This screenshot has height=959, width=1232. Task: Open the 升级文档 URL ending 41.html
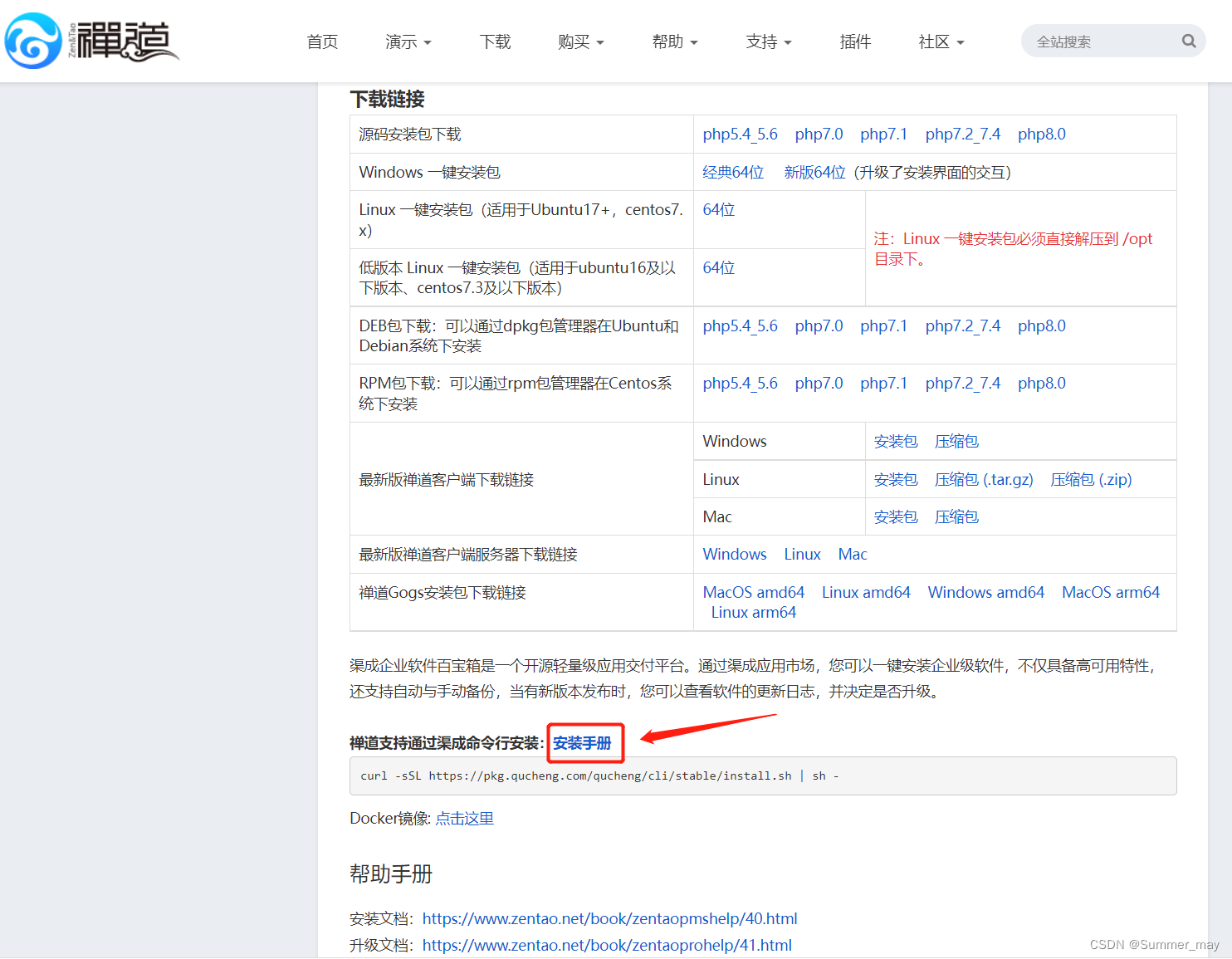point(607,946)
